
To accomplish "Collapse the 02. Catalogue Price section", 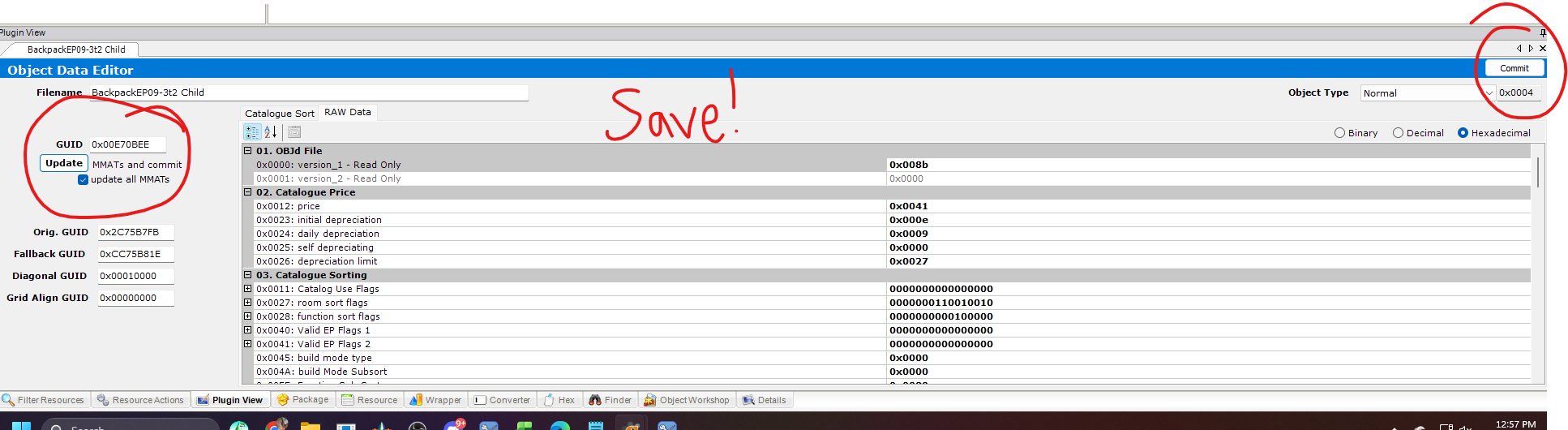I will (248, 192).
